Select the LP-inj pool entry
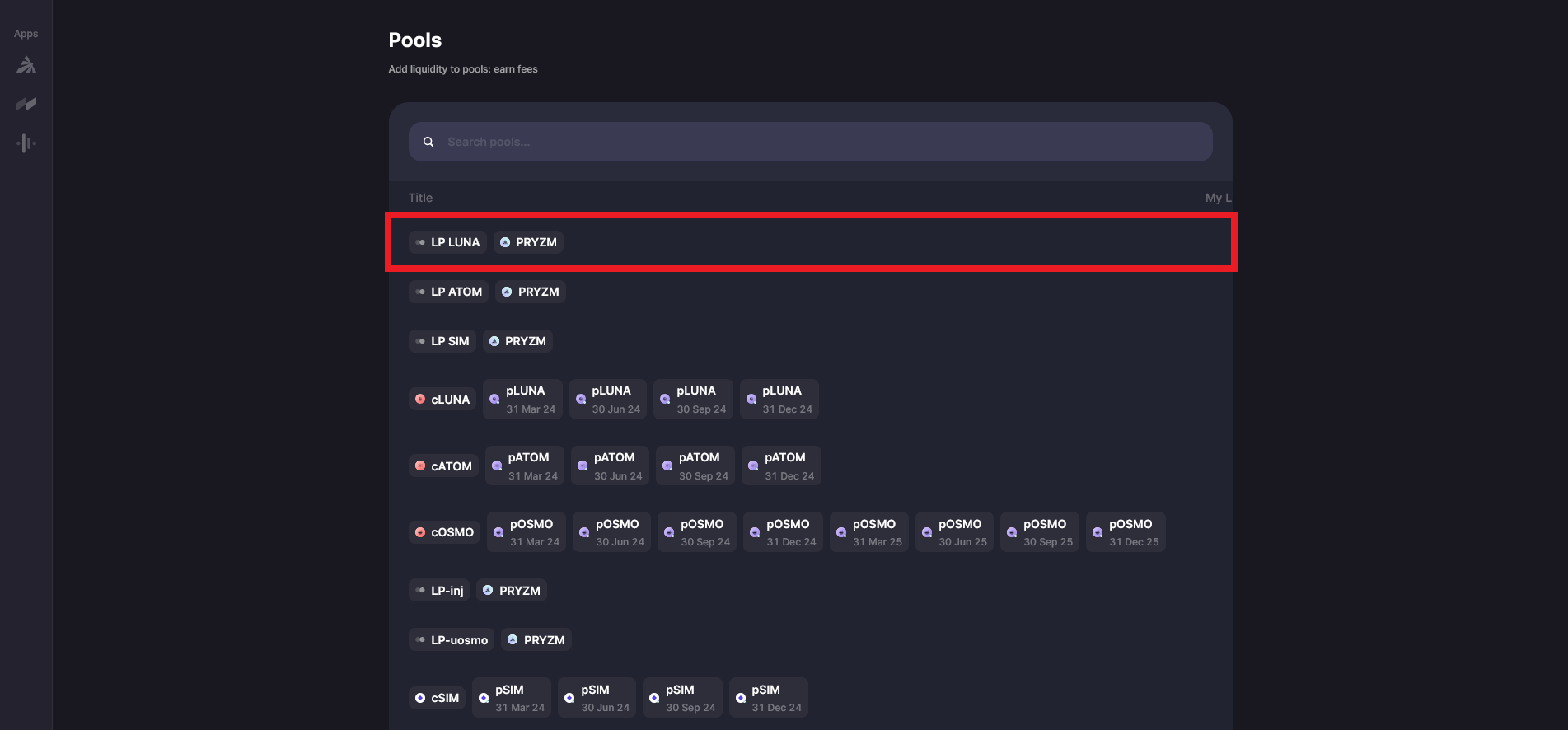1568x730 pixels. point(439,591)
